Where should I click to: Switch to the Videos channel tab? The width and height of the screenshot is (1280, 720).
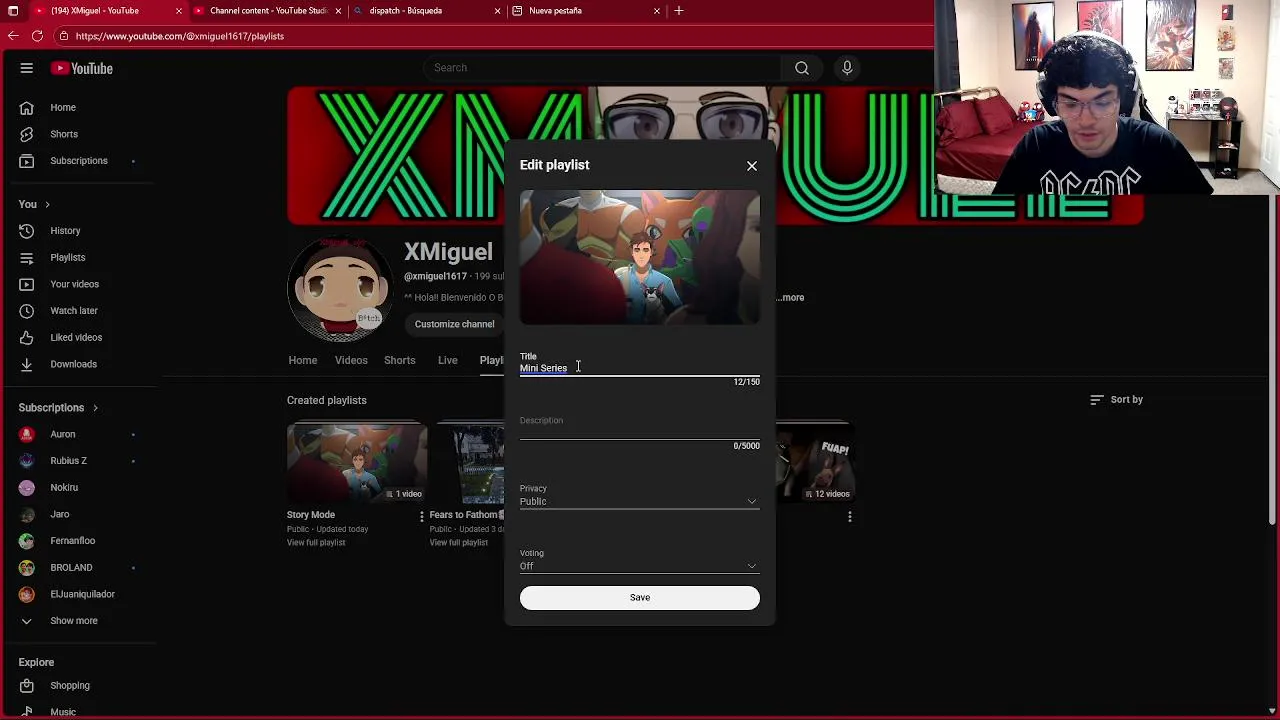pos(351,361)
